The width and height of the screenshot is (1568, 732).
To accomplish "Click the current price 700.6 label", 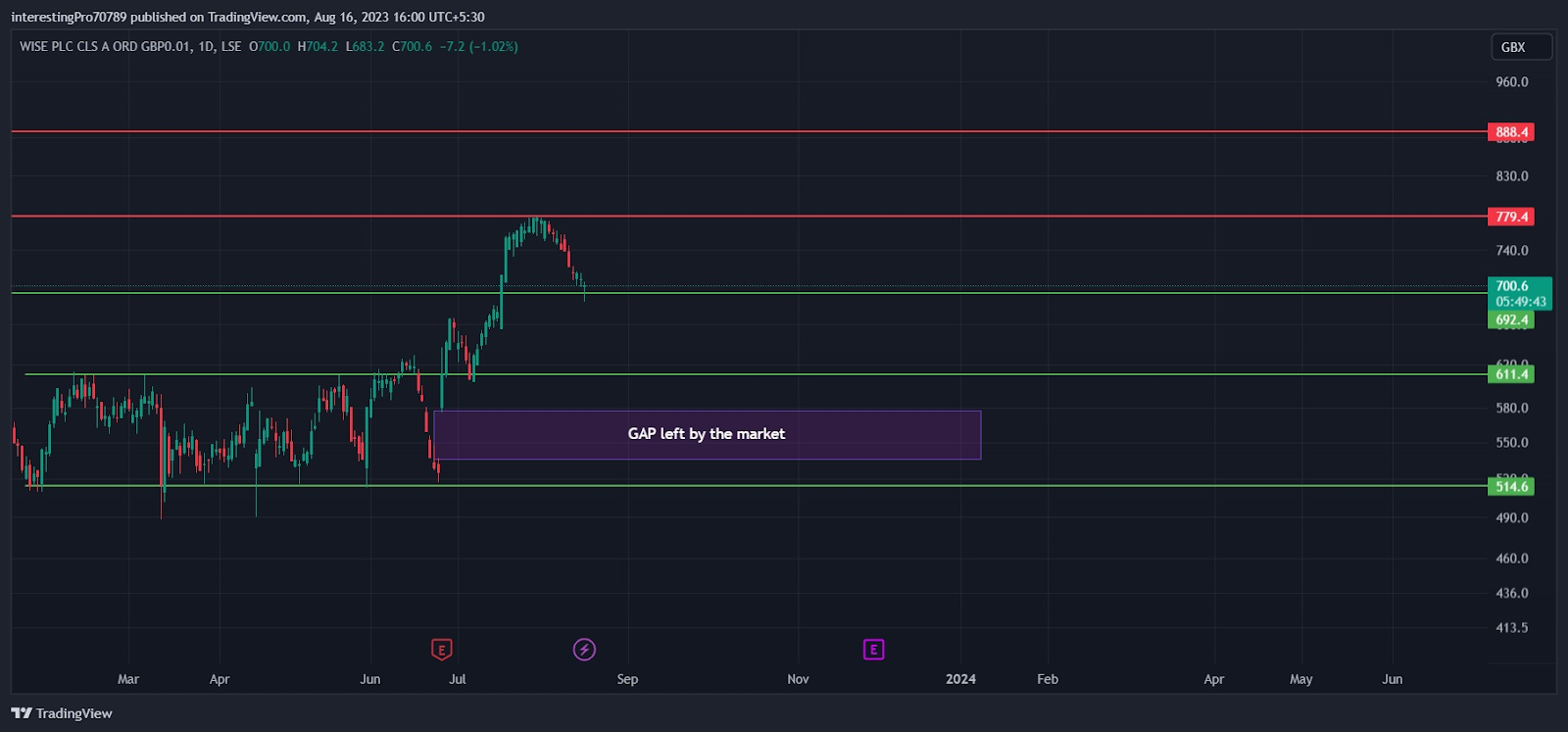I will (1519, 293).
